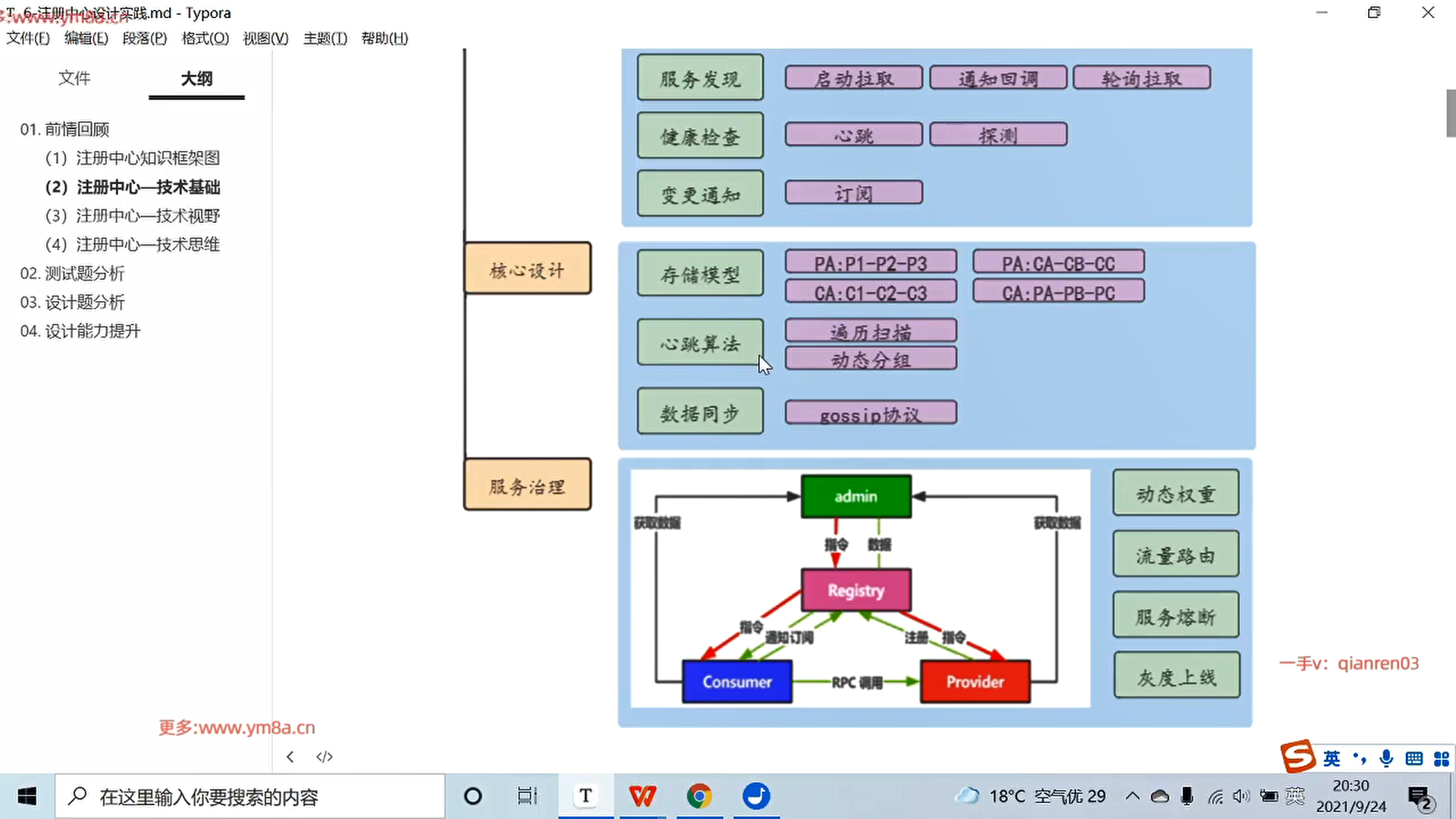Toggle IME English language mode
1456x819 pixels.
1332,758
